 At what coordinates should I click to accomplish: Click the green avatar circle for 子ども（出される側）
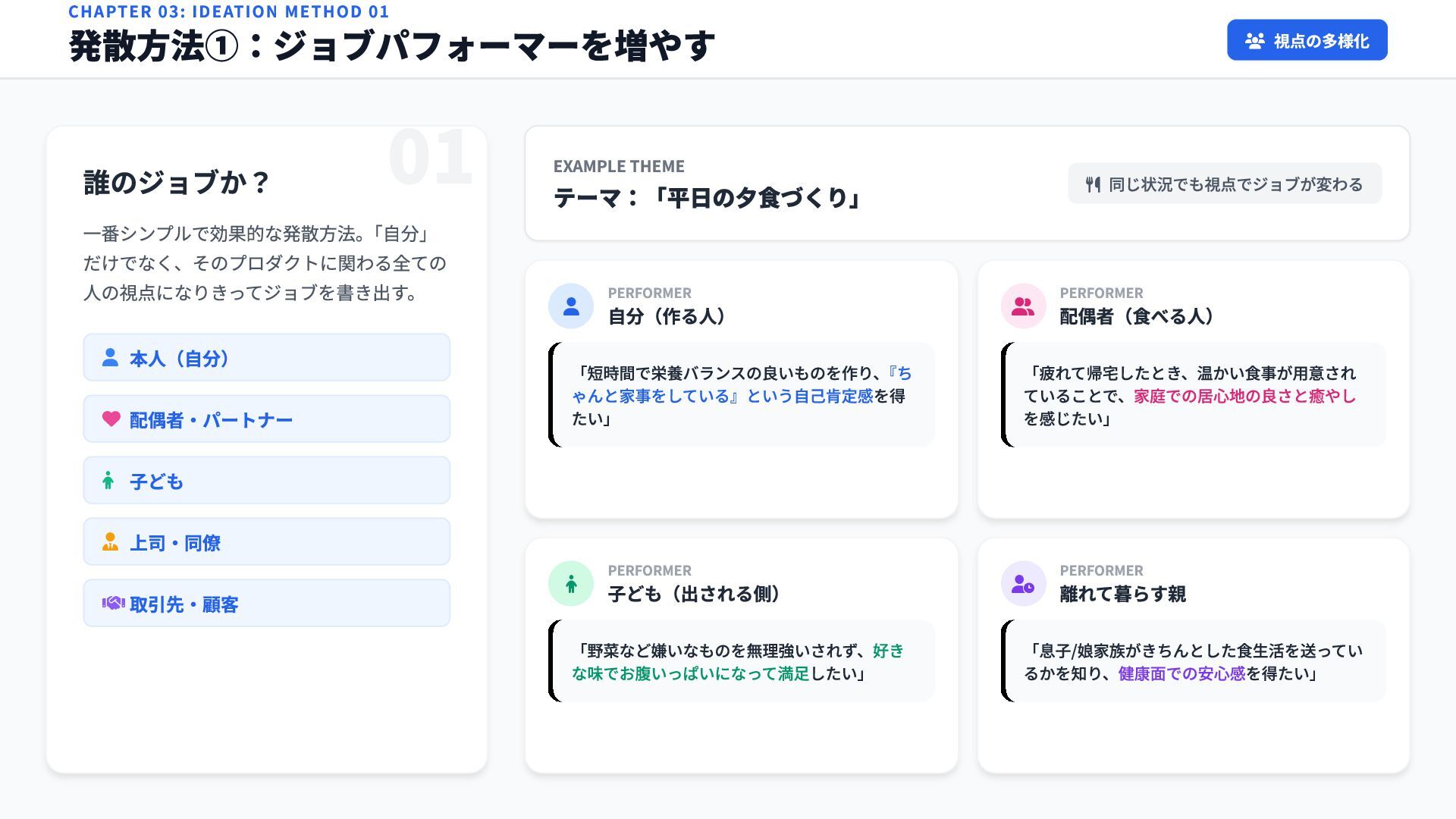pos(571,584)
